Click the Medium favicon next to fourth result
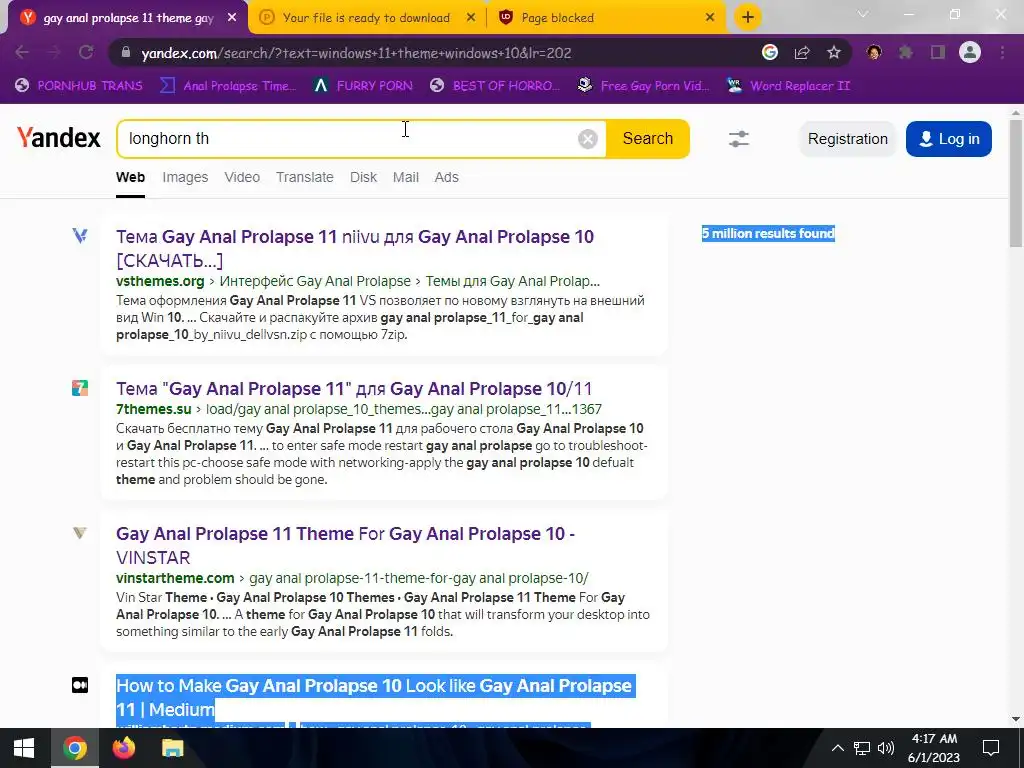Image resolution: width=1024 pixels, height=768 pixels. pos(80,685)
